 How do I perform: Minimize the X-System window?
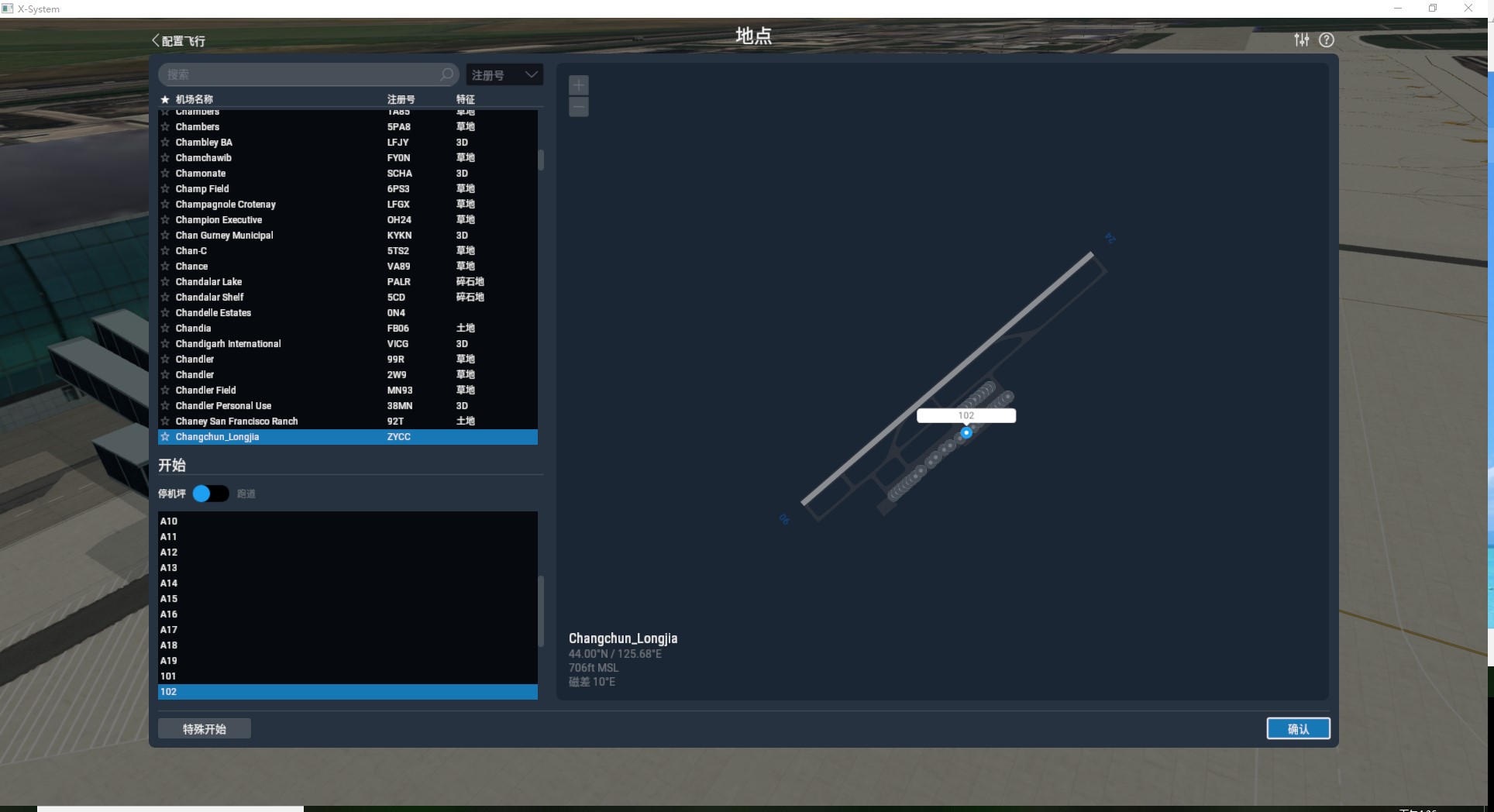(1398, 9)
